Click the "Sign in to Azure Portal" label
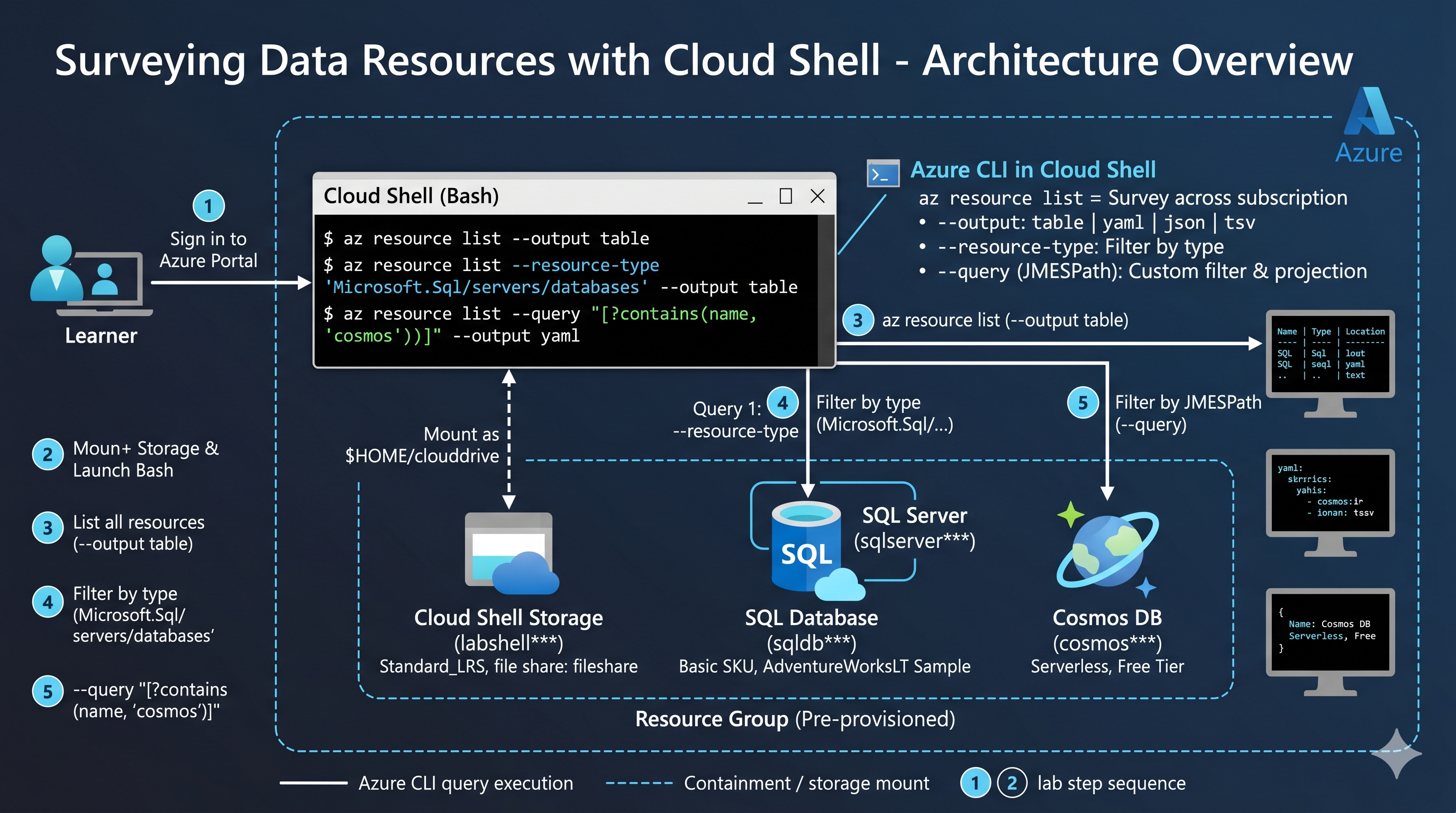The image size is (1456, 813). point(208,249)
